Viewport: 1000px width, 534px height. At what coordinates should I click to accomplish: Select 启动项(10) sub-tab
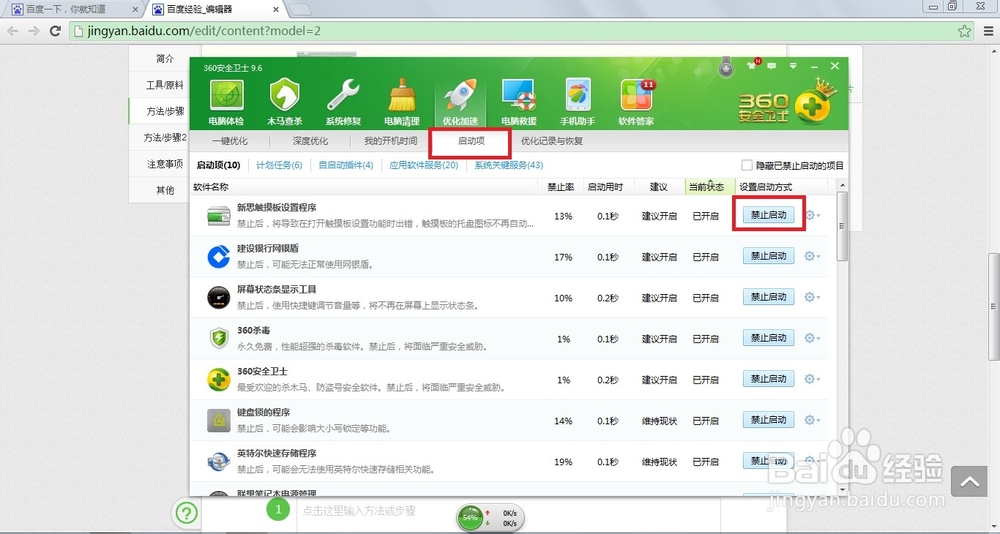218,165
